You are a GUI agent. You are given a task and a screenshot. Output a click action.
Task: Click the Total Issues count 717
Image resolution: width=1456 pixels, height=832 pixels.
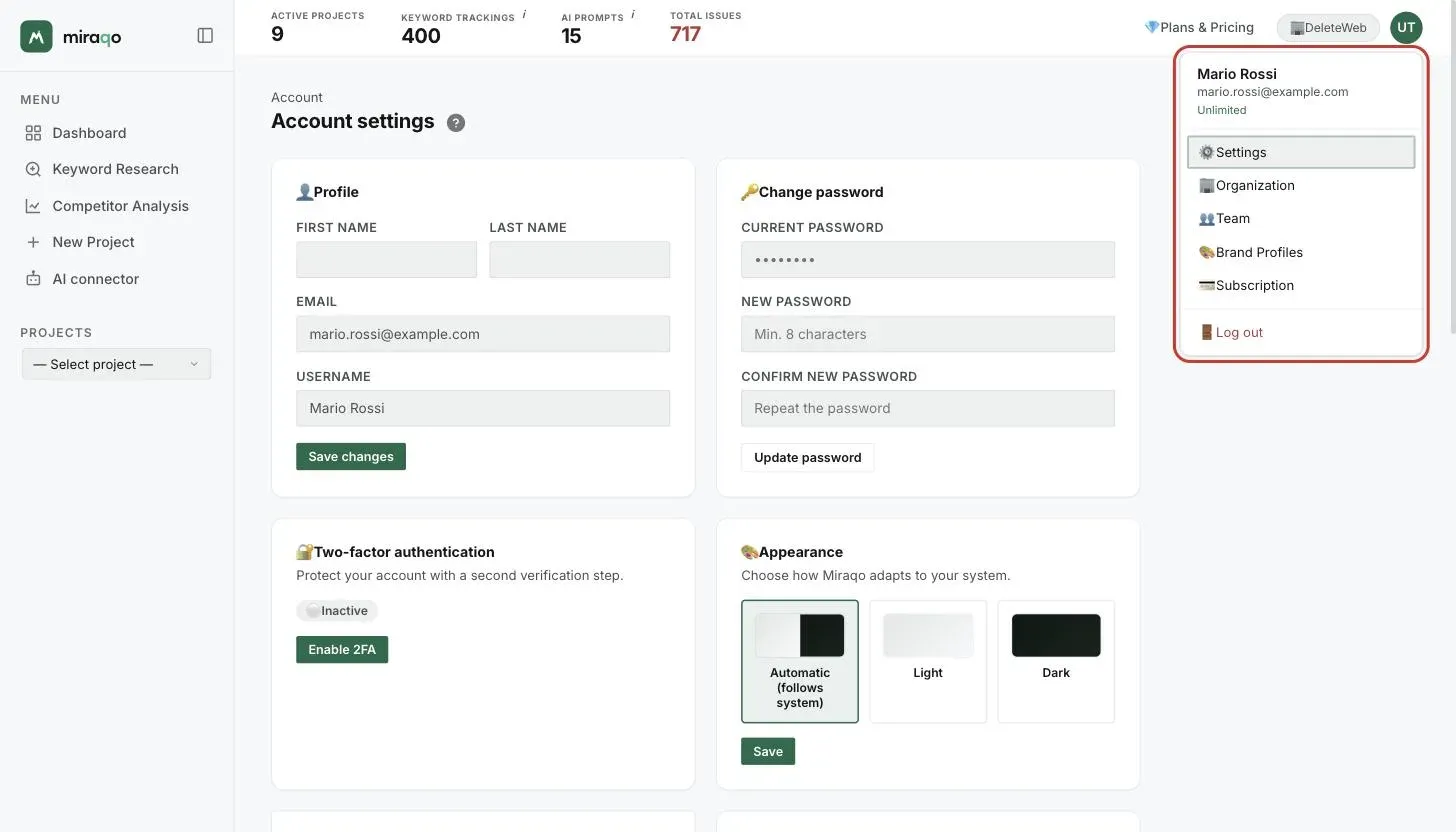pos(686,34)
